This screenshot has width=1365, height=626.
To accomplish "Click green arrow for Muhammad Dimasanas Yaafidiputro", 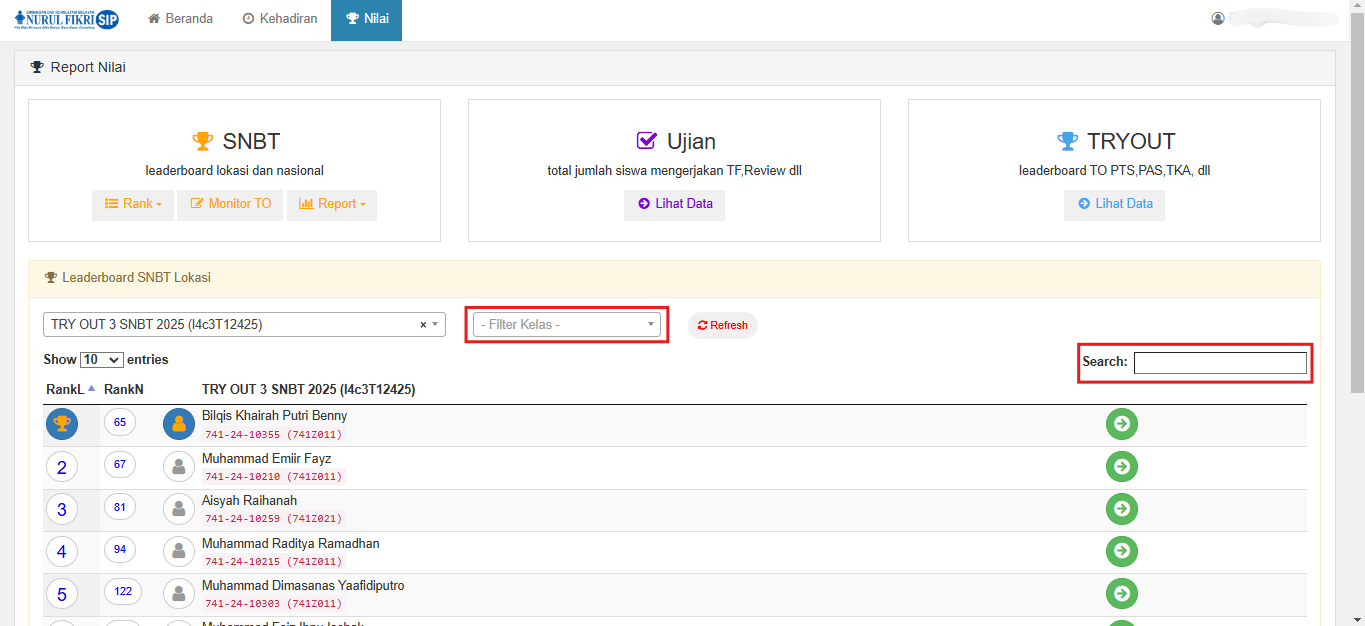I will [1121, 593].
